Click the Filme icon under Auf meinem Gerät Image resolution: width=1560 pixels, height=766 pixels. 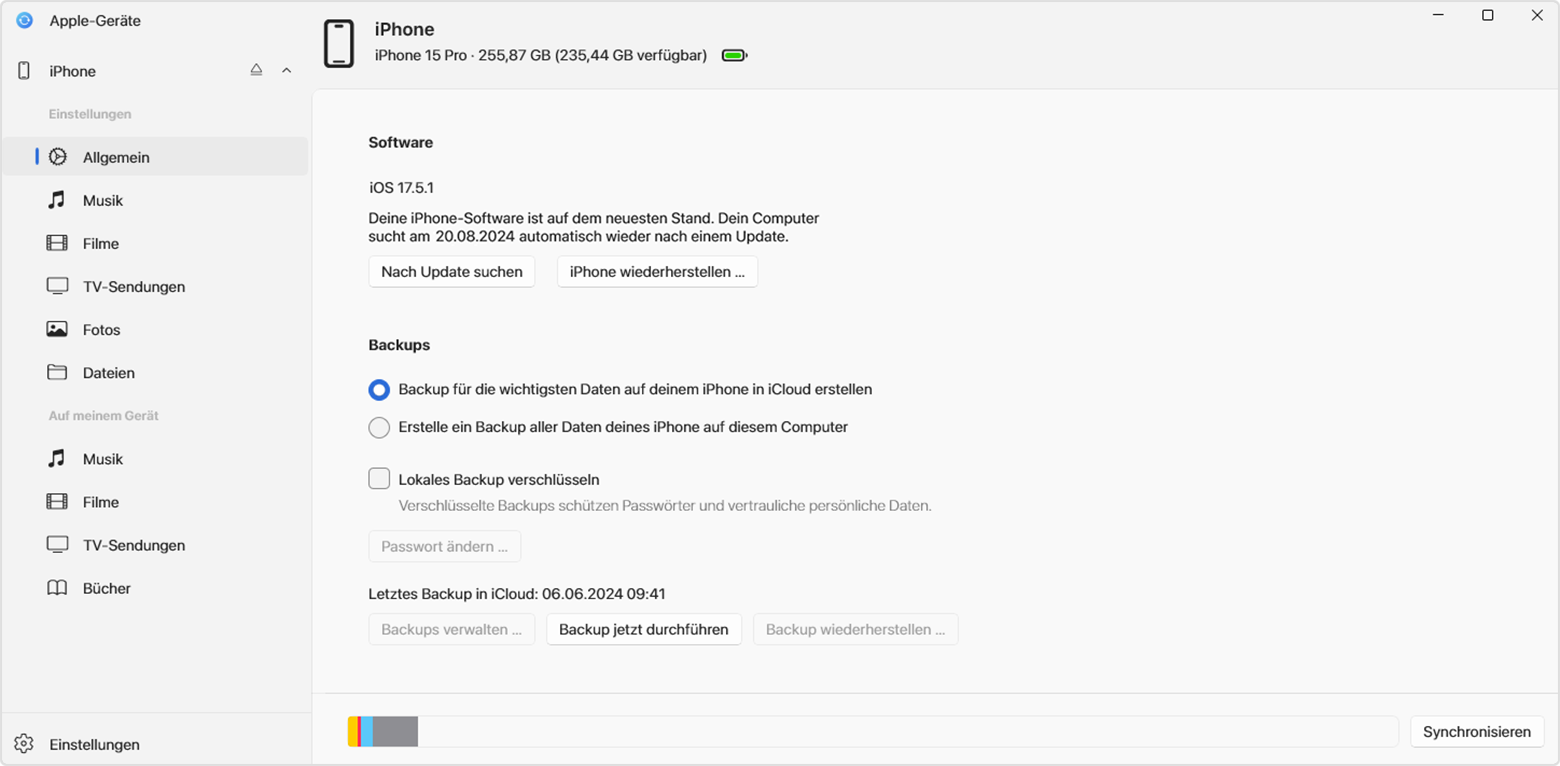pos(57,501)
